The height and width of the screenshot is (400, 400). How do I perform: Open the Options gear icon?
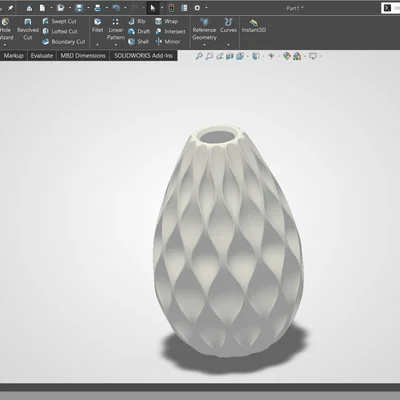pos(197,8)
